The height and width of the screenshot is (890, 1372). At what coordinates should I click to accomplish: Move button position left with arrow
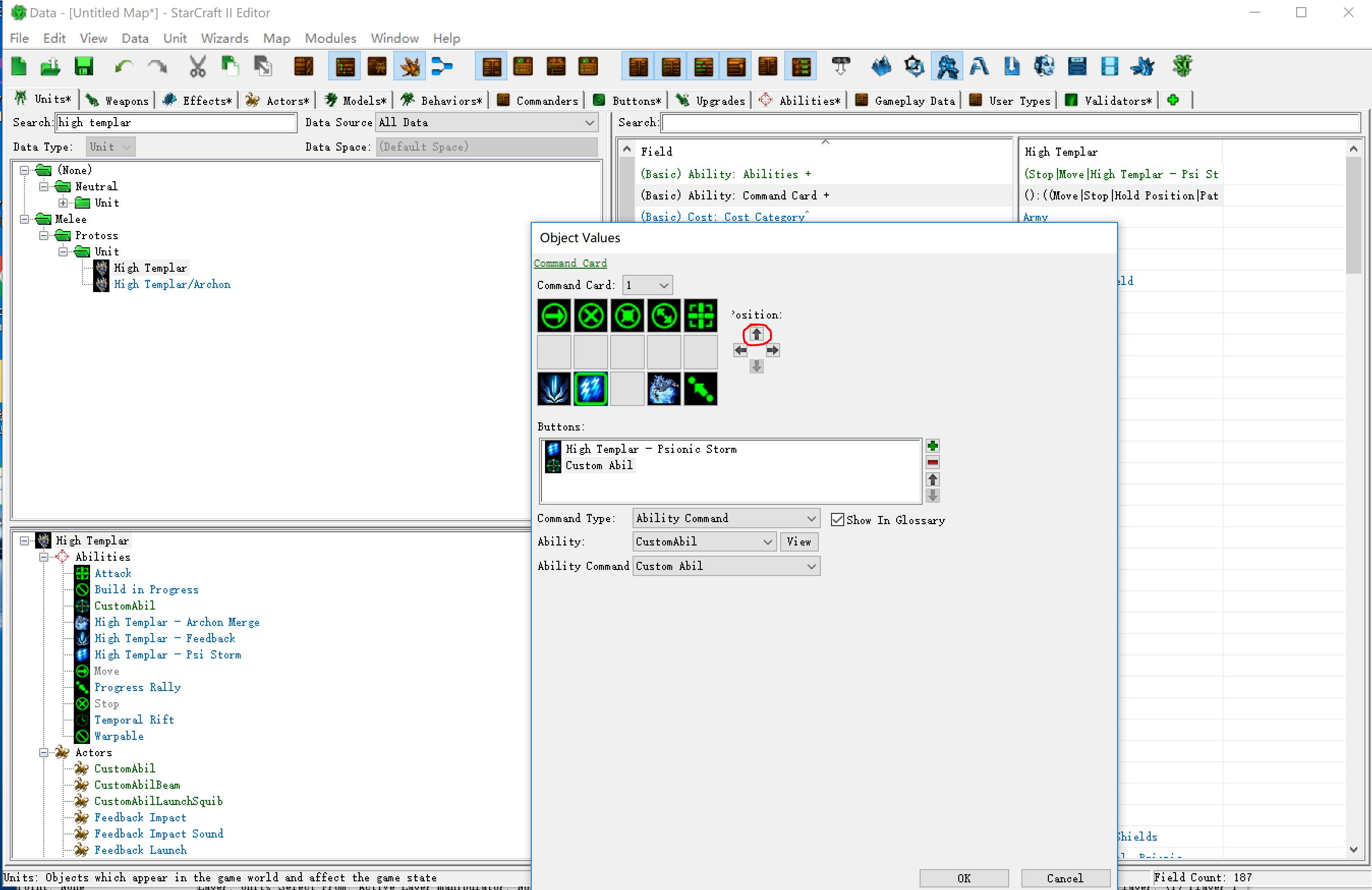[740, 351]
